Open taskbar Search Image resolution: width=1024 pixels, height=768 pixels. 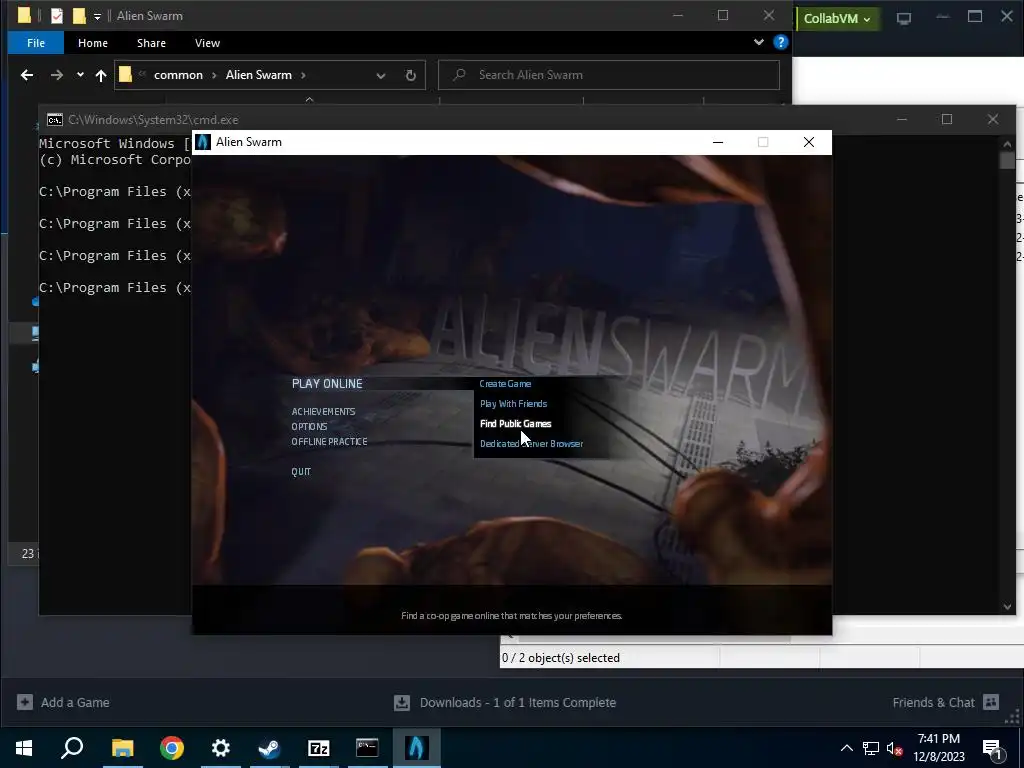(x=72, y=748)
